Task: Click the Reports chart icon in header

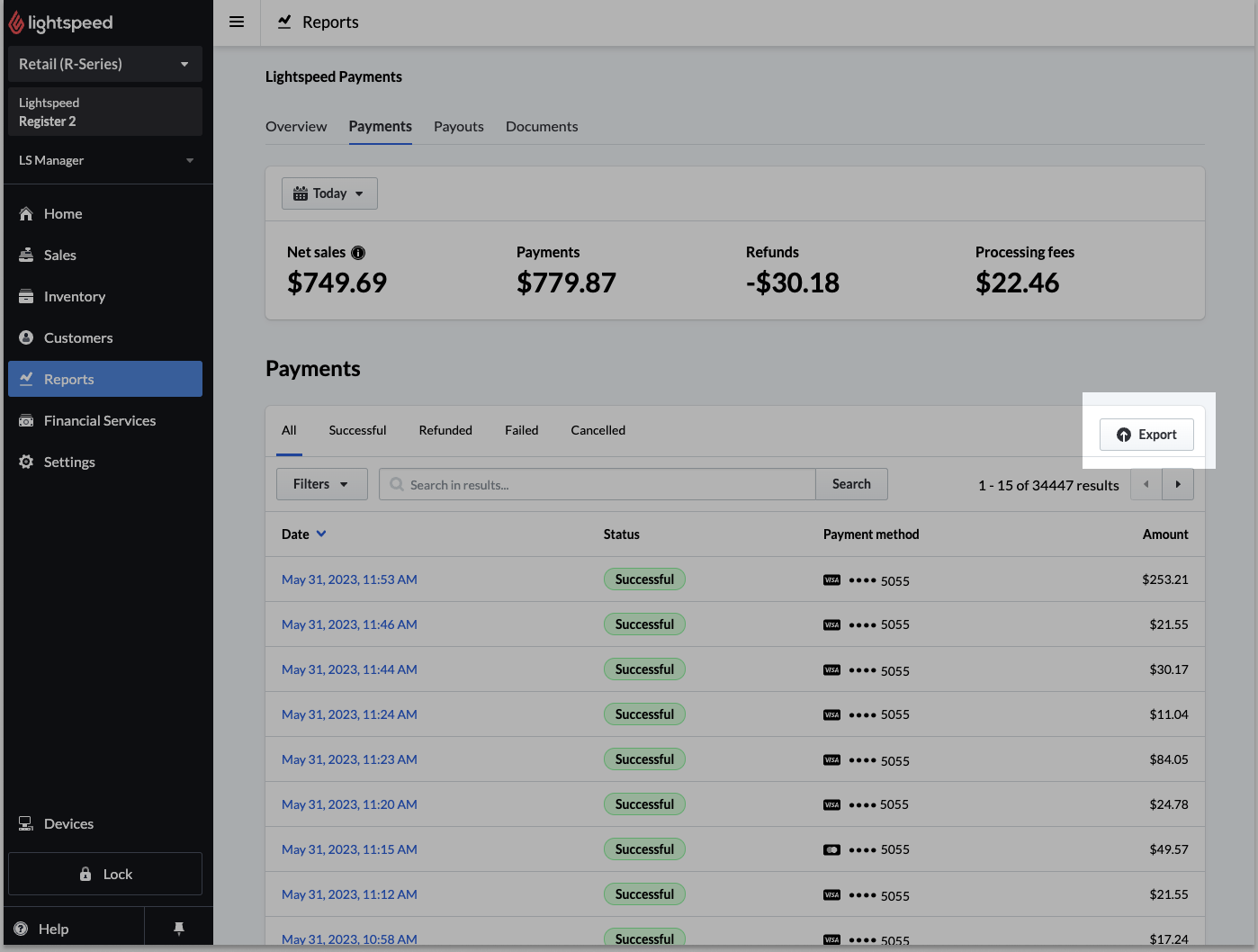Action: 284,22
